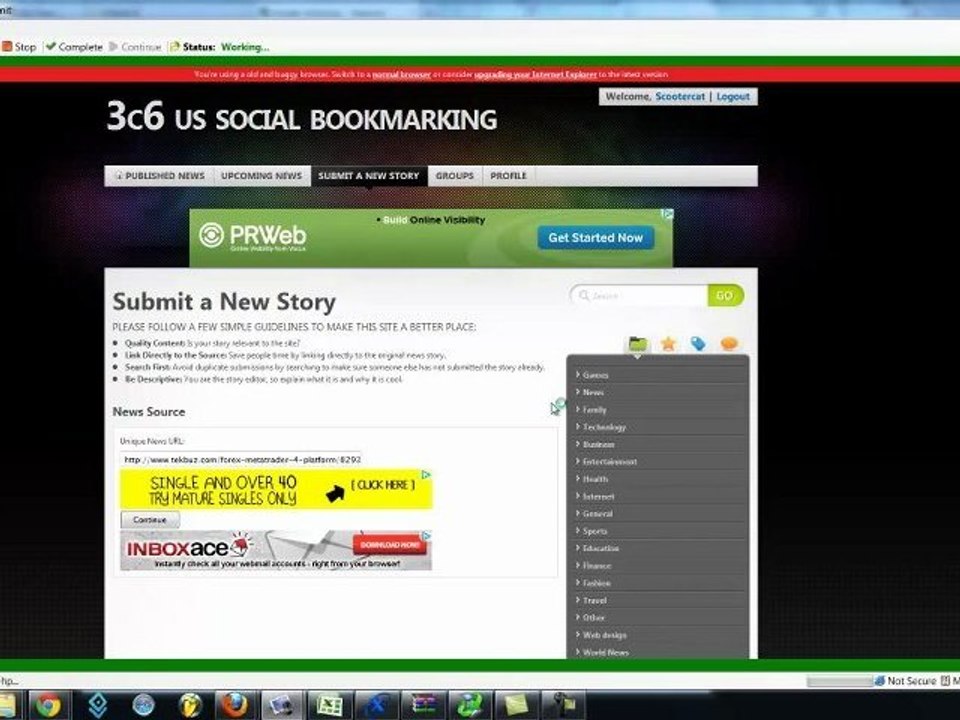Click 'upgrading your Internet Explorer' link
The width and height of the screenshot is (960, 720).
535,75
